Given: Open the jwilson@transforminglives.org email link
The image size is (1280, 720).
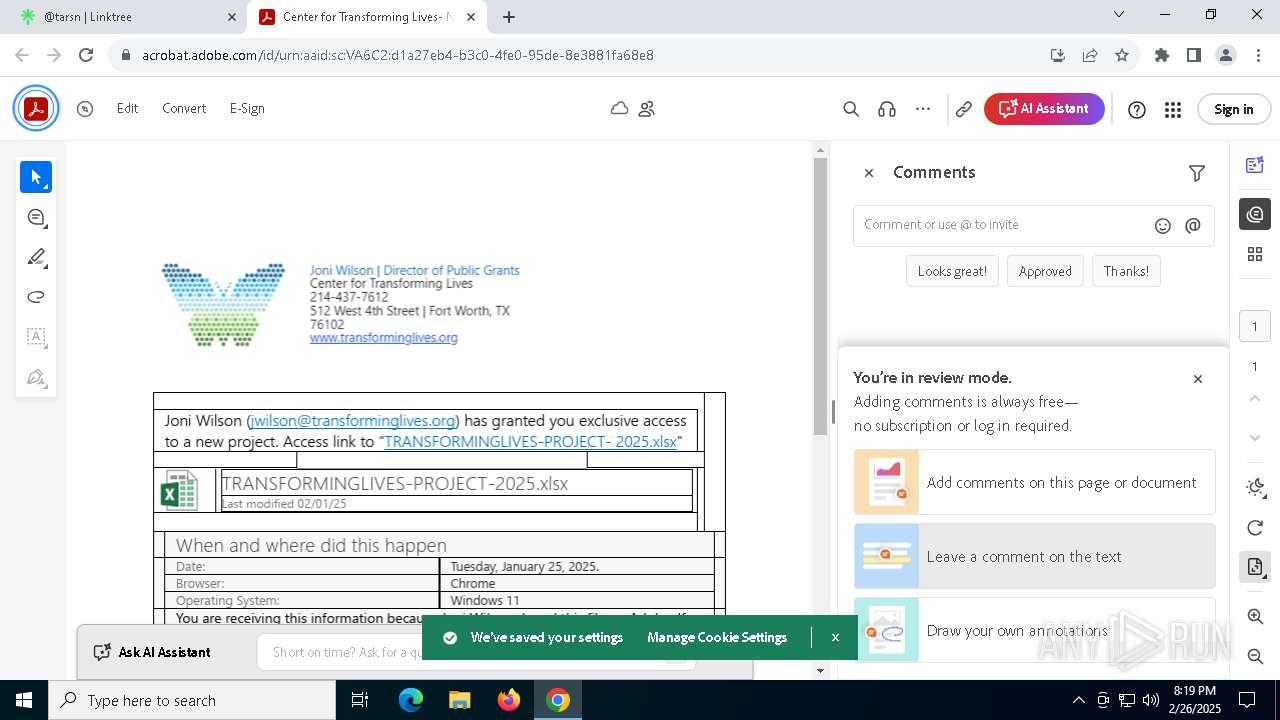Looking at the screenshot, I should tap(353, 421).
